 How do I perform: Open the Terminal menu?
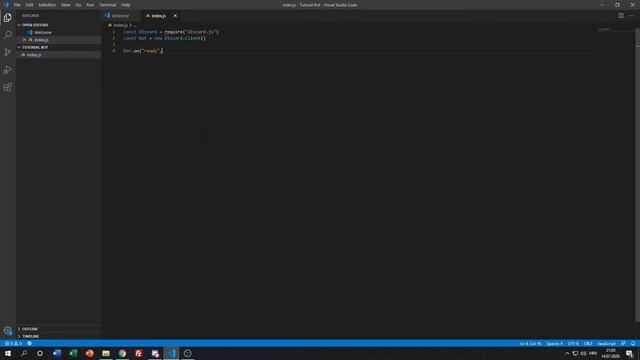[x=107, y=5]
